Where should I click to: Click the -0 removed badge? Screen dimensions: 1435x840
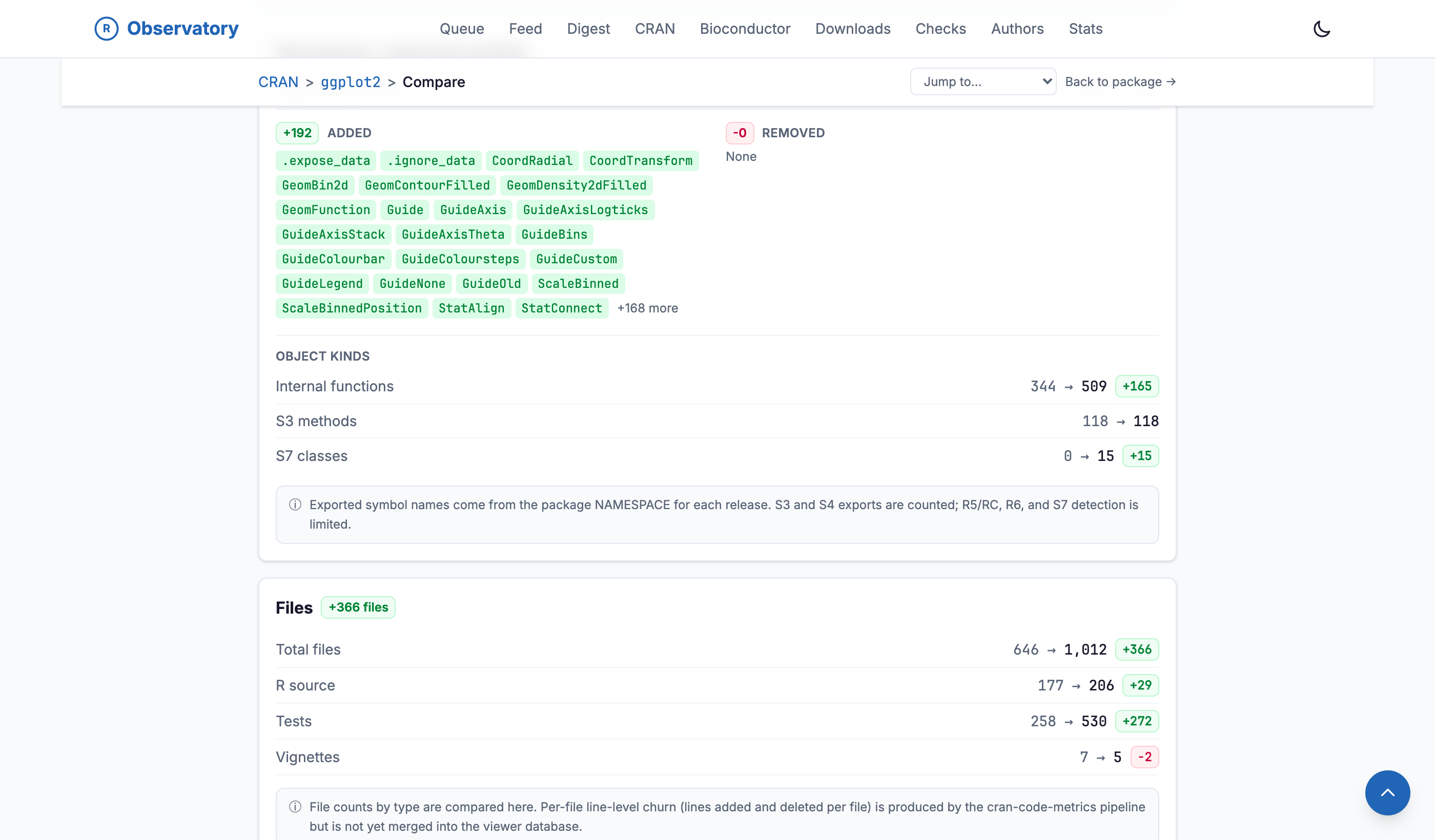point(740,133)
